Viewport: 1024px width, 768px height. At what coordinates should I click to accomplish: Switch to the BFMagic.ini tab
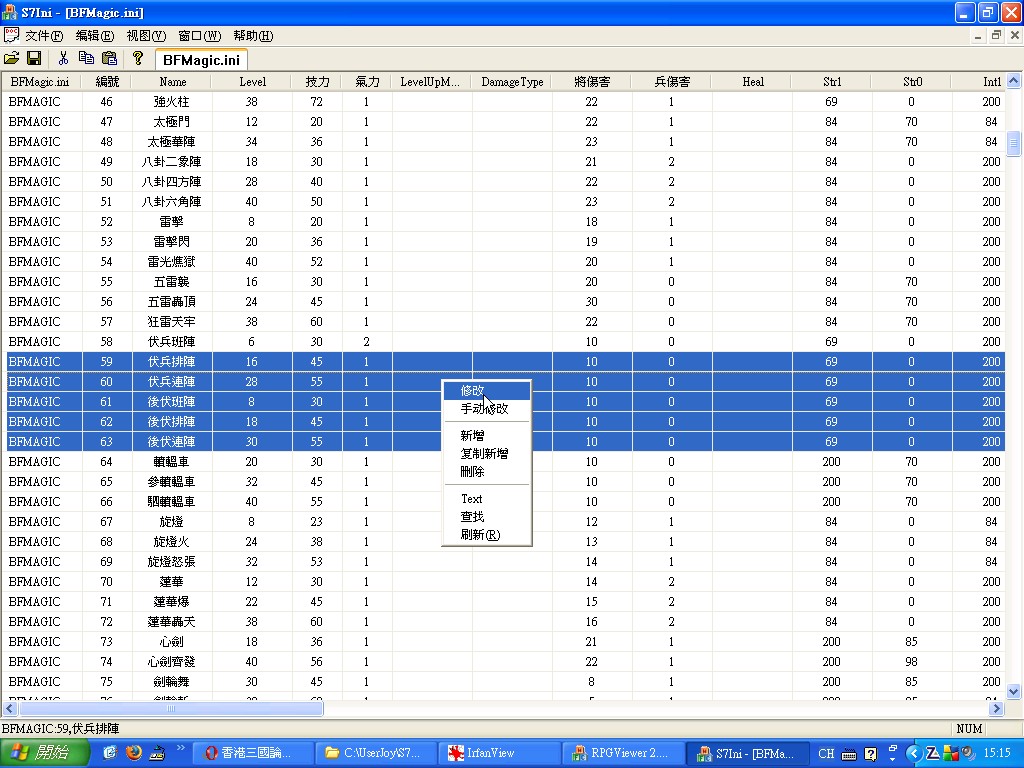pyautogui.click(x=201, y=60)
